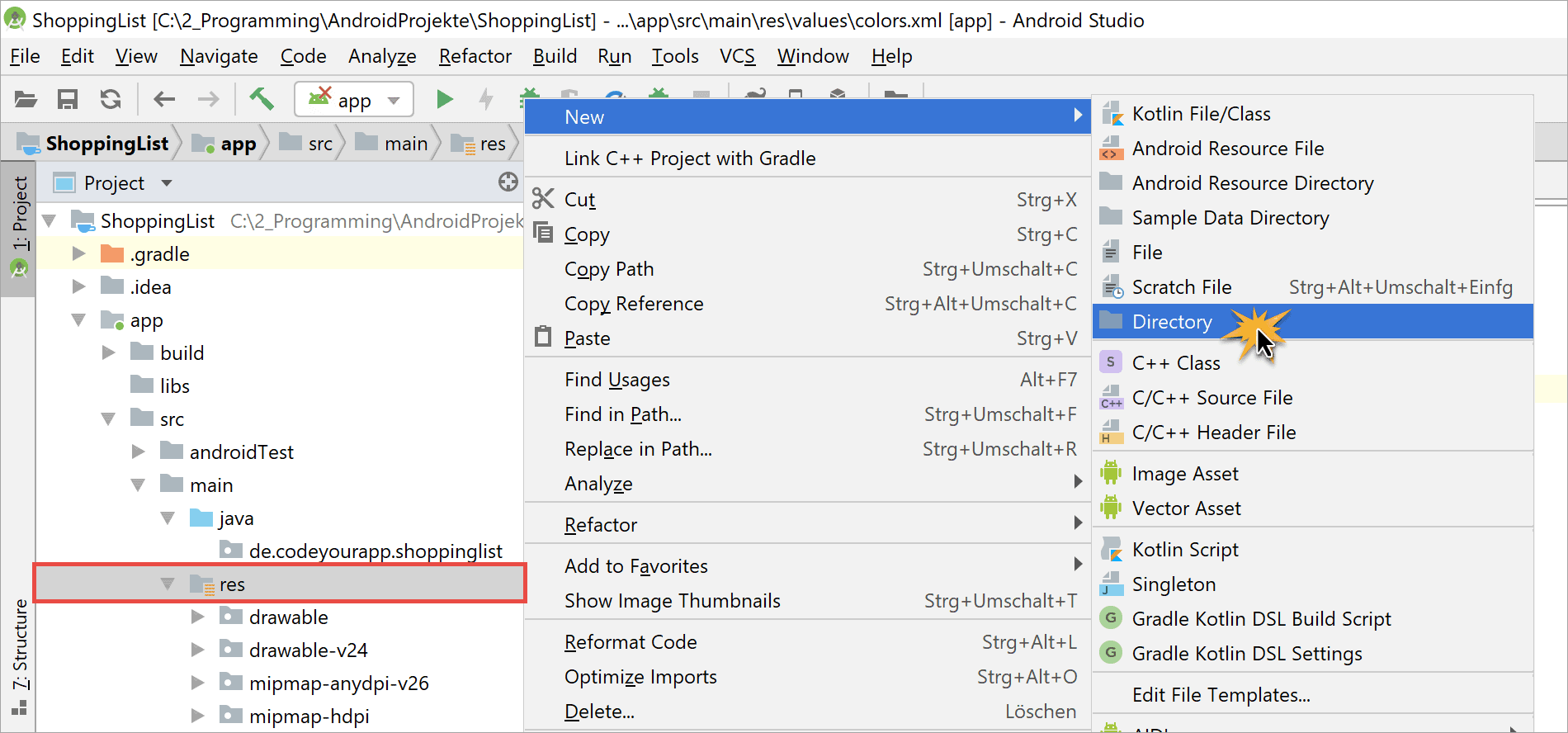The image size is (1568, 733).
Task: Open the VCS menu
Action: point(737,56)
